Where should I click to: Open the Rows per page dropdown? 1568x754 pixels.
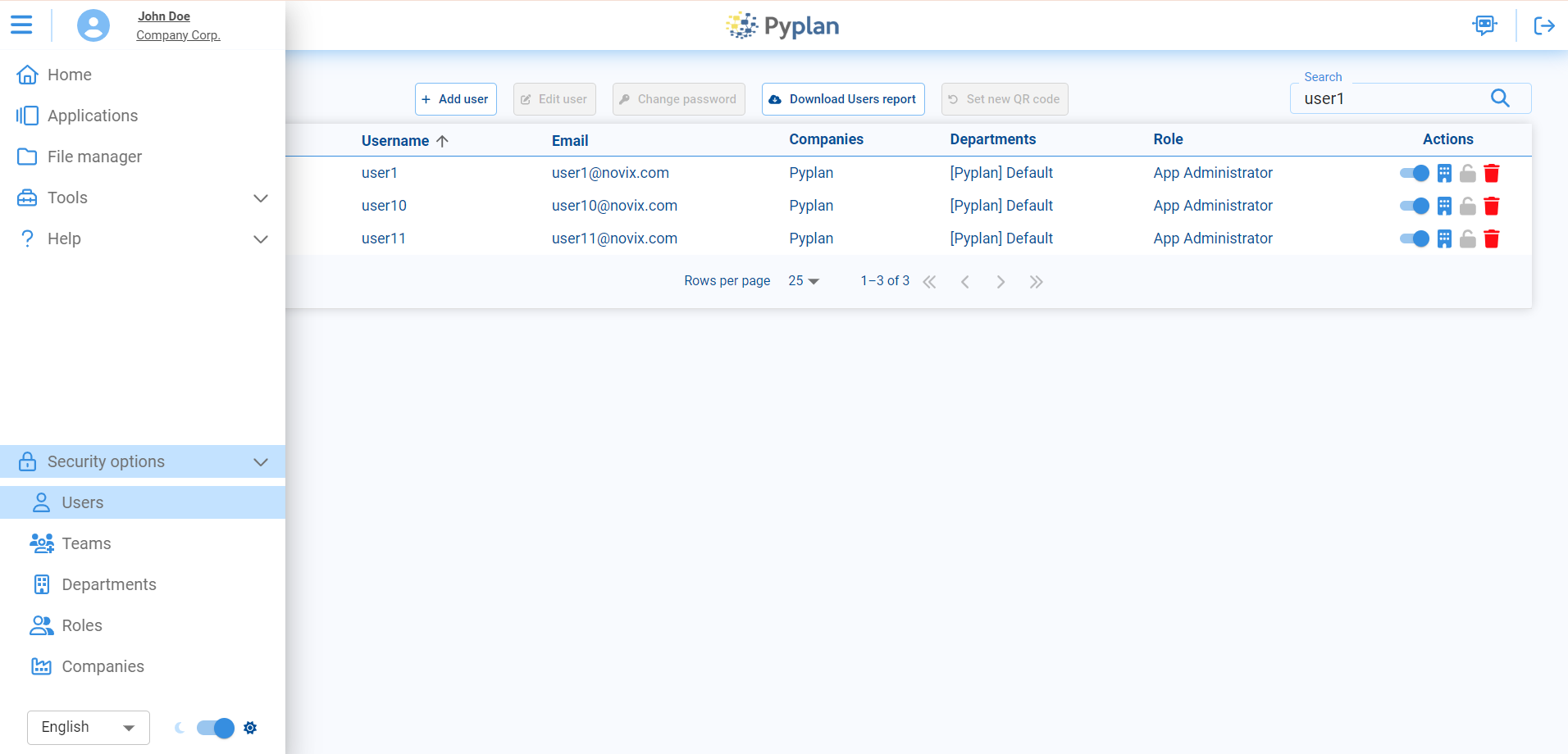click(x=803, y=281)
